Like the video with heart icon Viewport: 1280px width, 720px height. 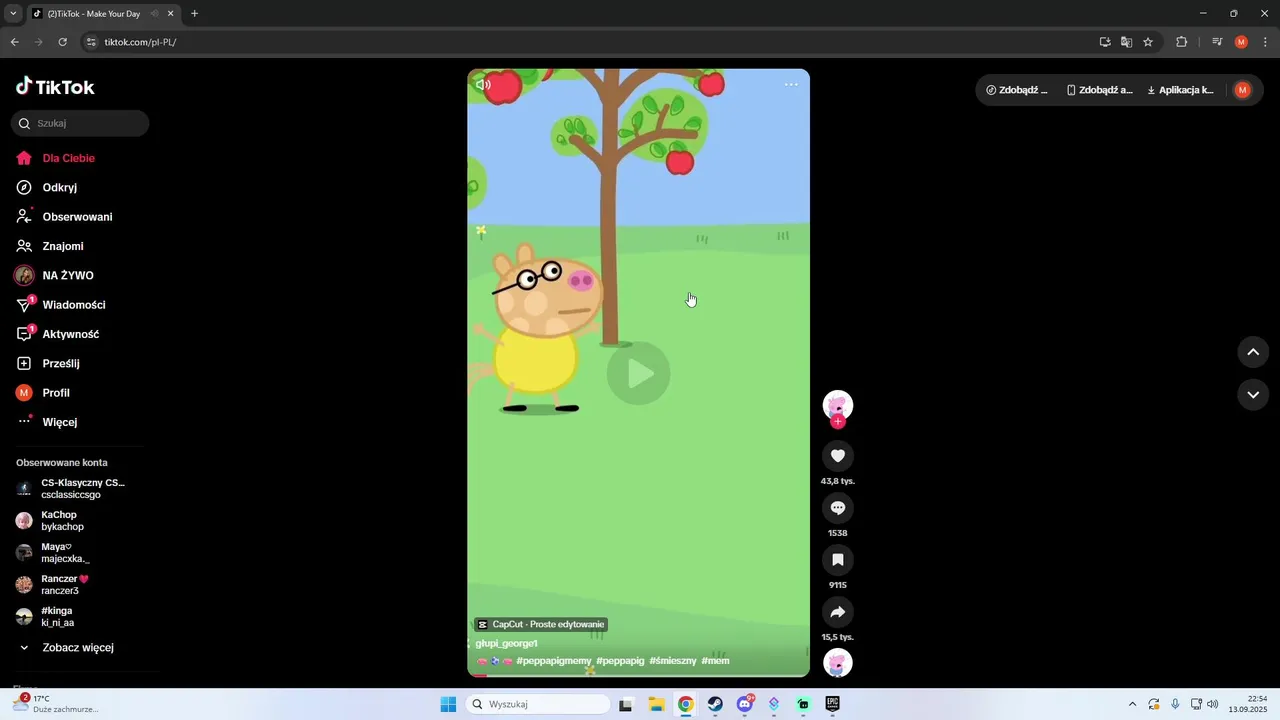838,456
